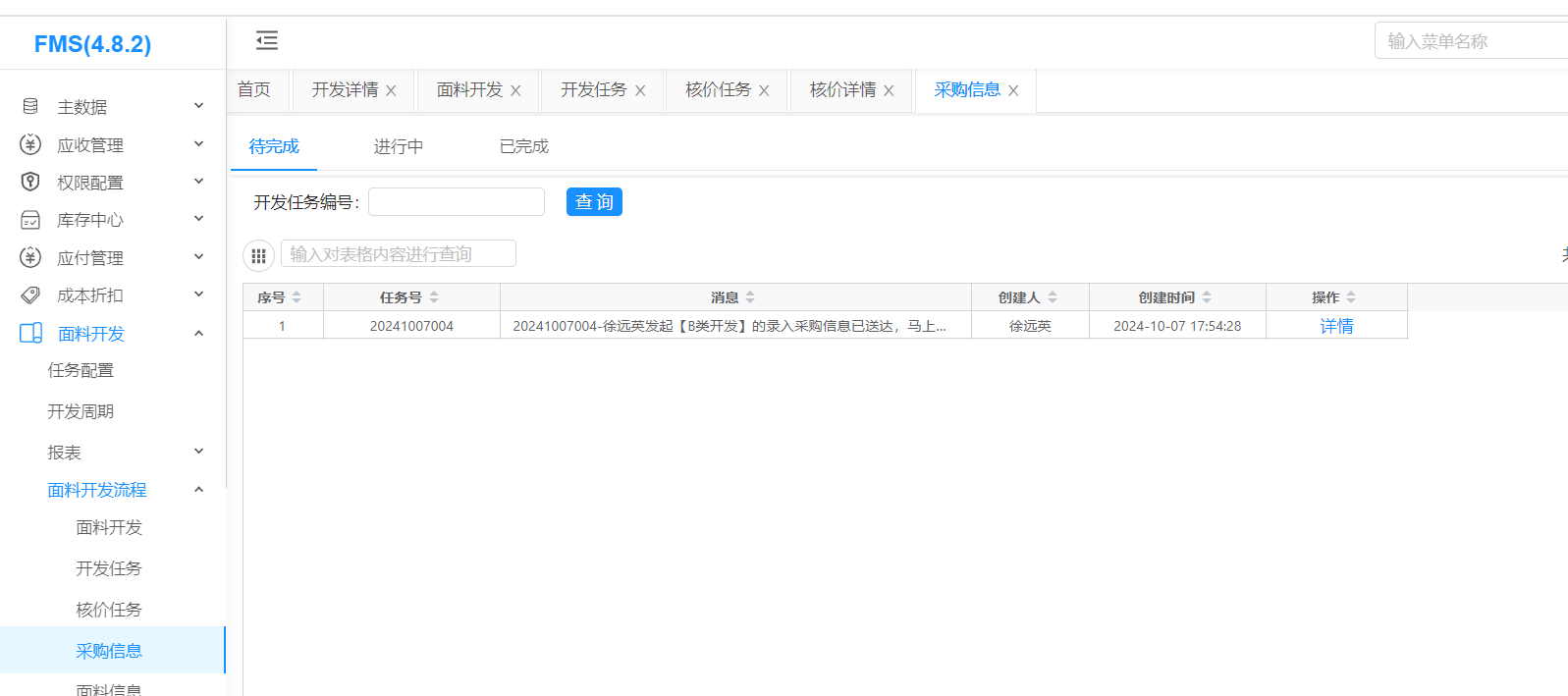
Task: Open 详情 link for task 20241007004
Action: click(1336, 326)
